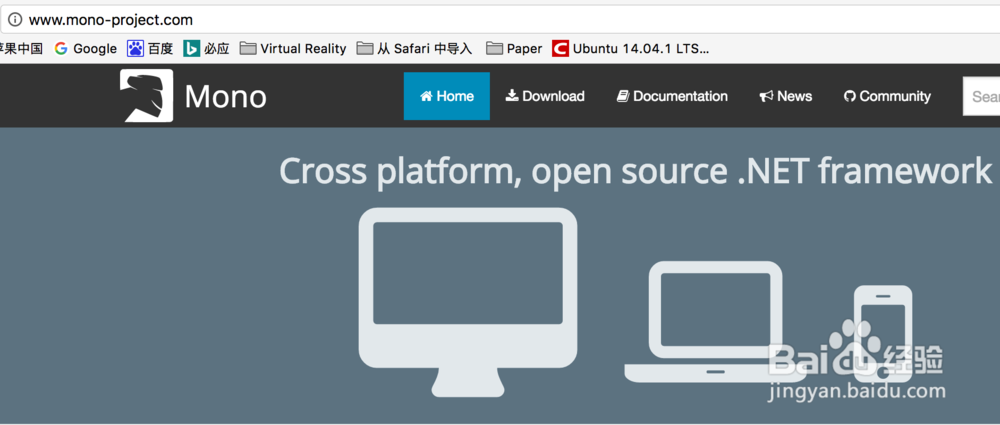
Task: Open the Google bookmark
Action: coord(85,48)
